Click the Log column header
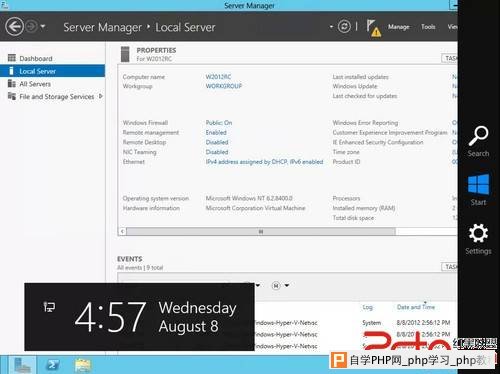Viewport: 500px width, 374px height. coord(368,307)
